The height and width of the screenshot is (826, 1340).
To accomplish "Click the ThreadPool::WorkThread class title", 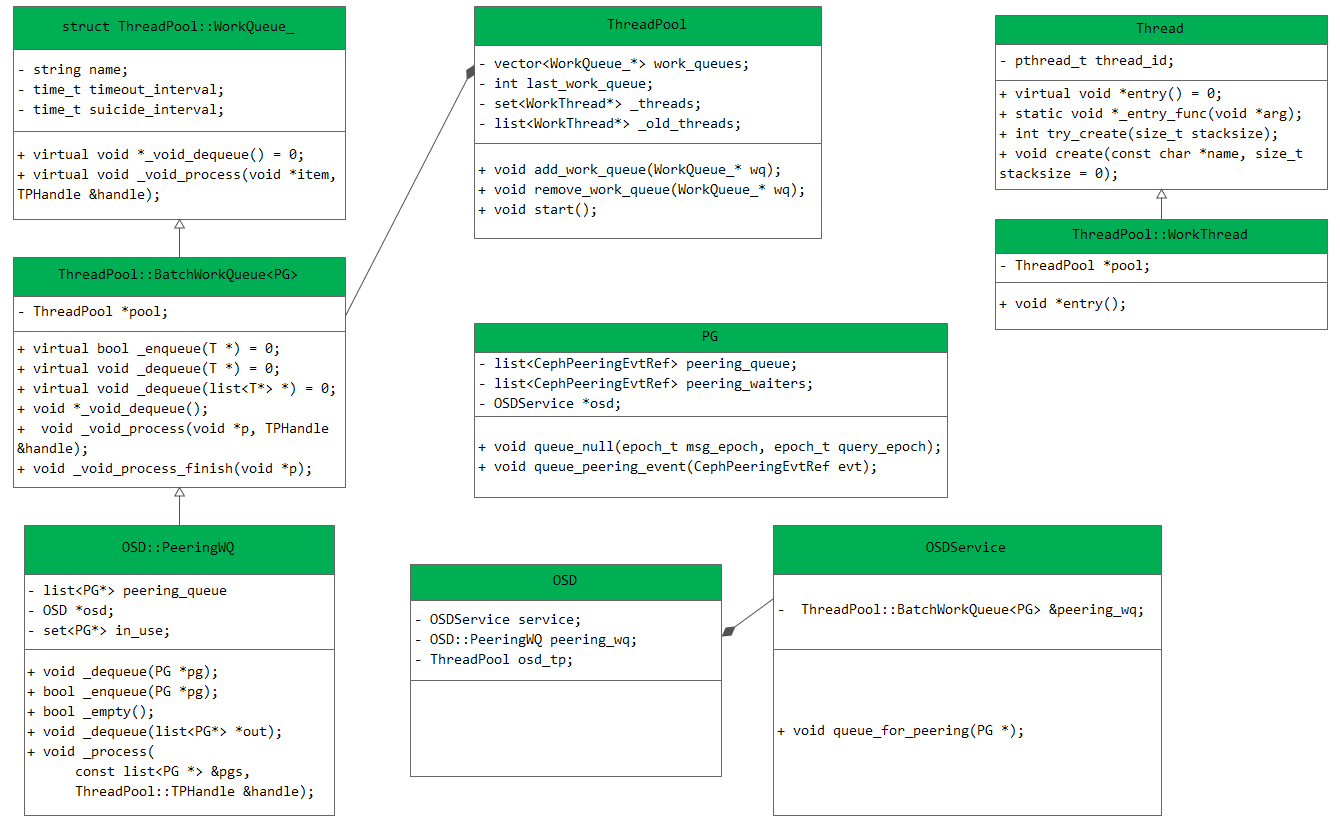I will tap(1160, 235).
